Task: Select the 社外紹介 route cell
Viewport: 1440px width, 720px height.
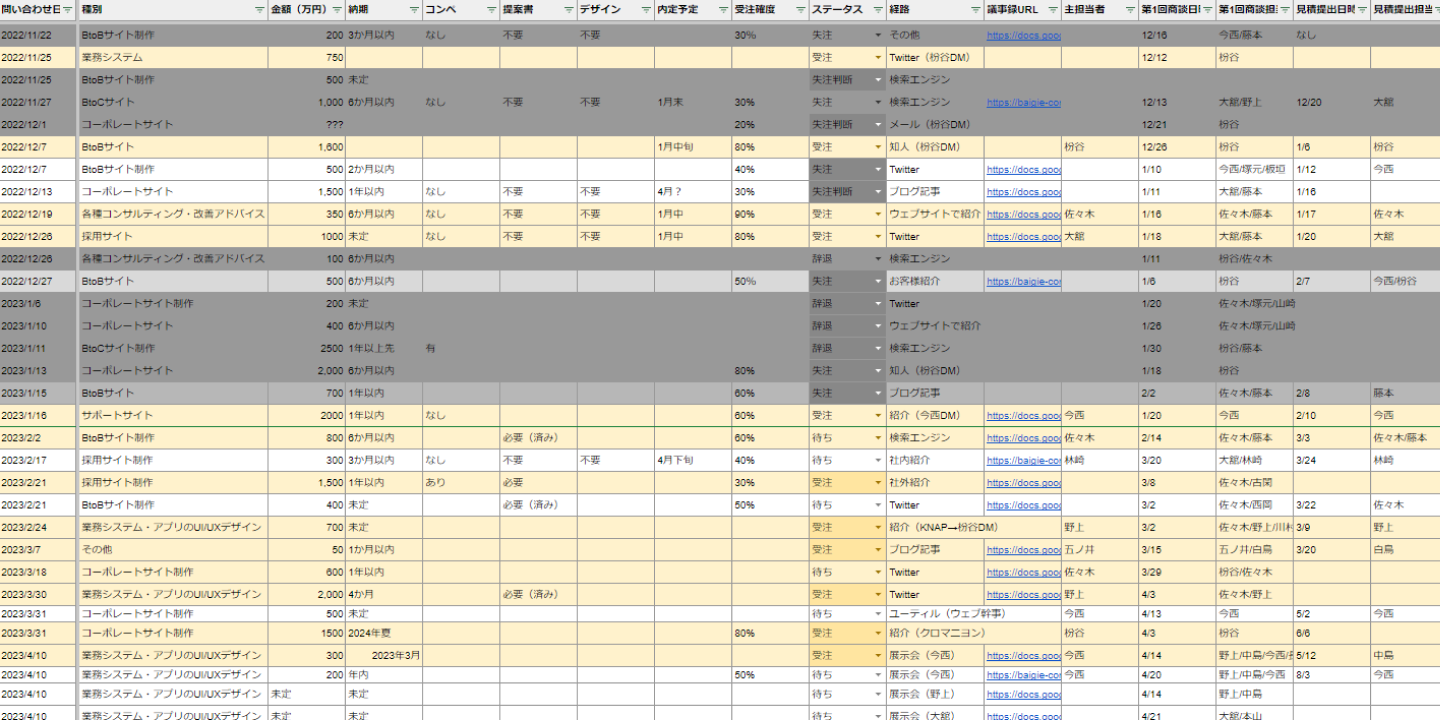Action: point(934,483)
